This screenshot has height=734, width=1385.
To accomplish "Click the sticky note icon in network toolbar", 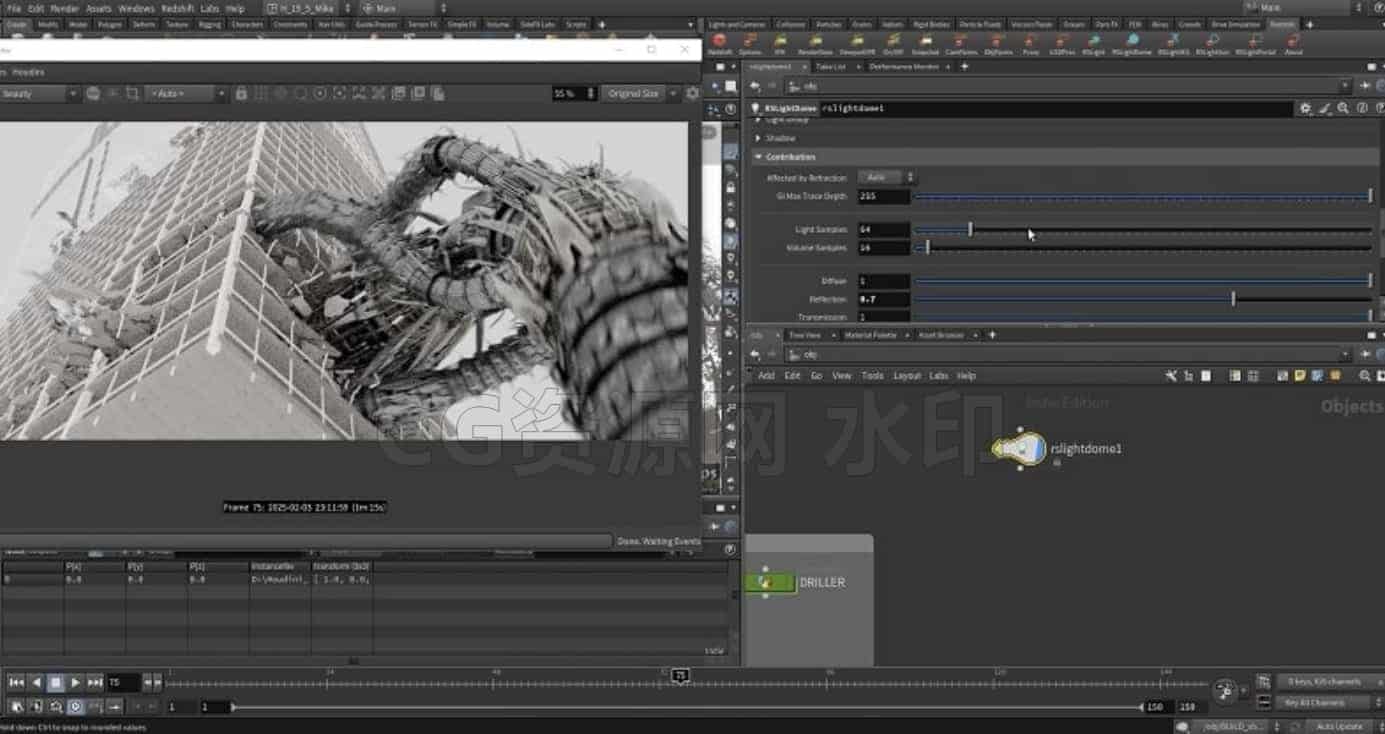I will pyautogui.click(x=1299, y=376).
